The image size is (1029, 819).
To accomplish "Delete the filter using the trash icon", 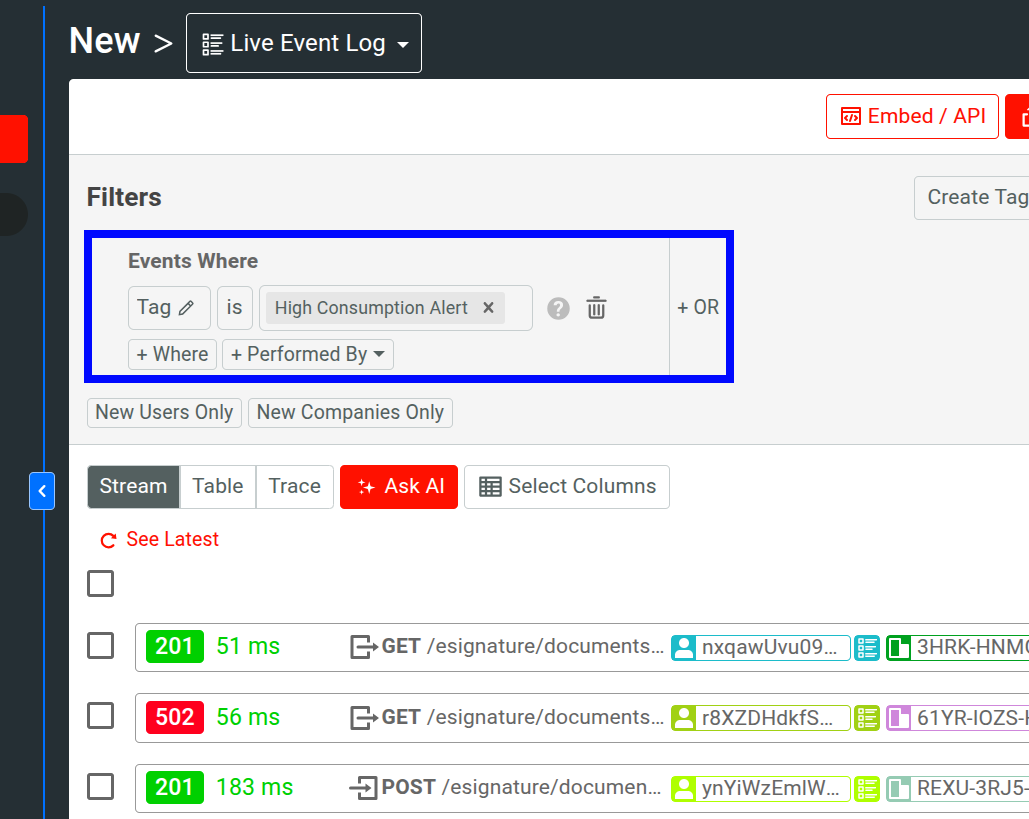I will tap(596, 308).
